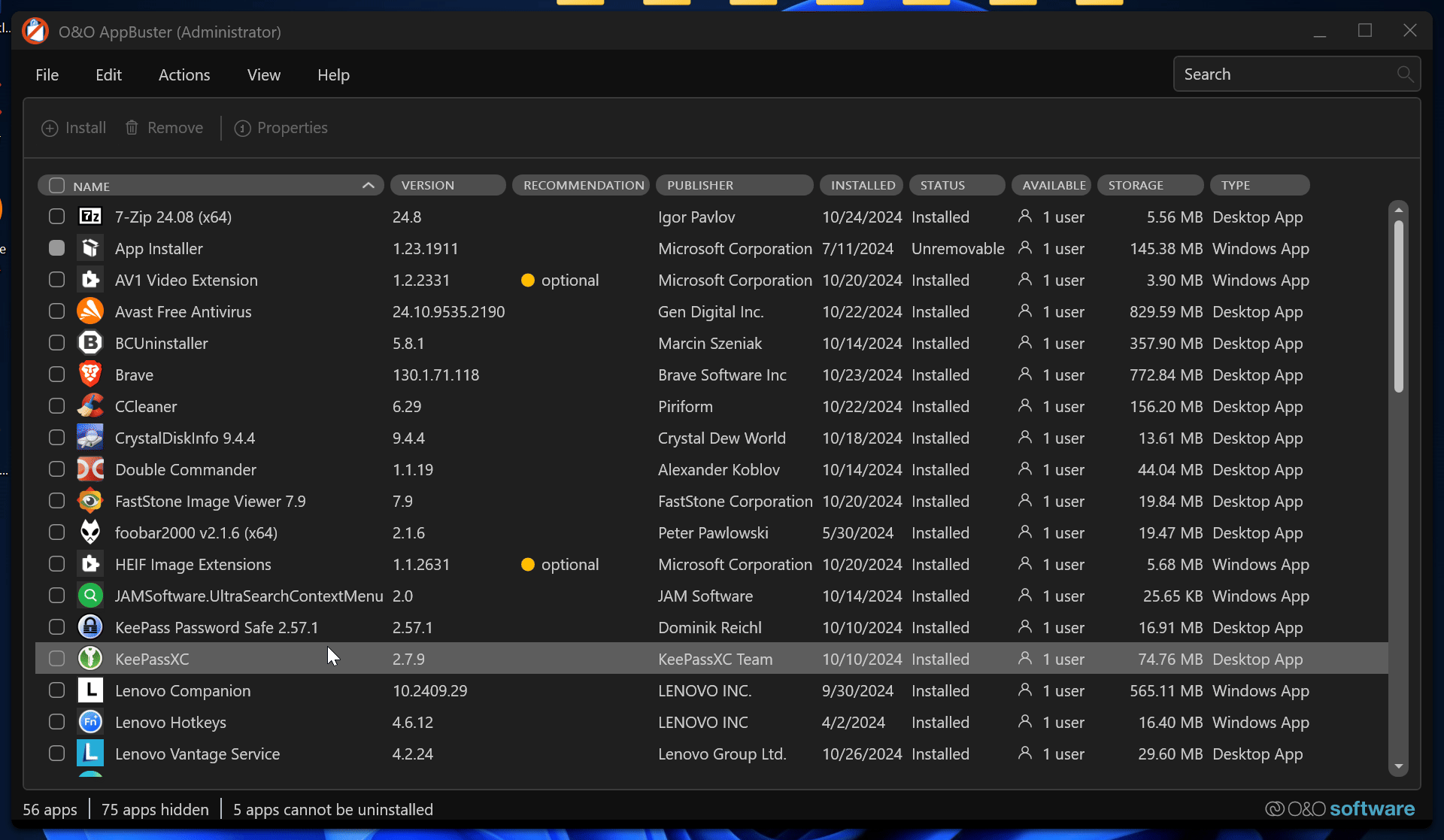Check the Brave checkbox

click(x=56, y=375)
